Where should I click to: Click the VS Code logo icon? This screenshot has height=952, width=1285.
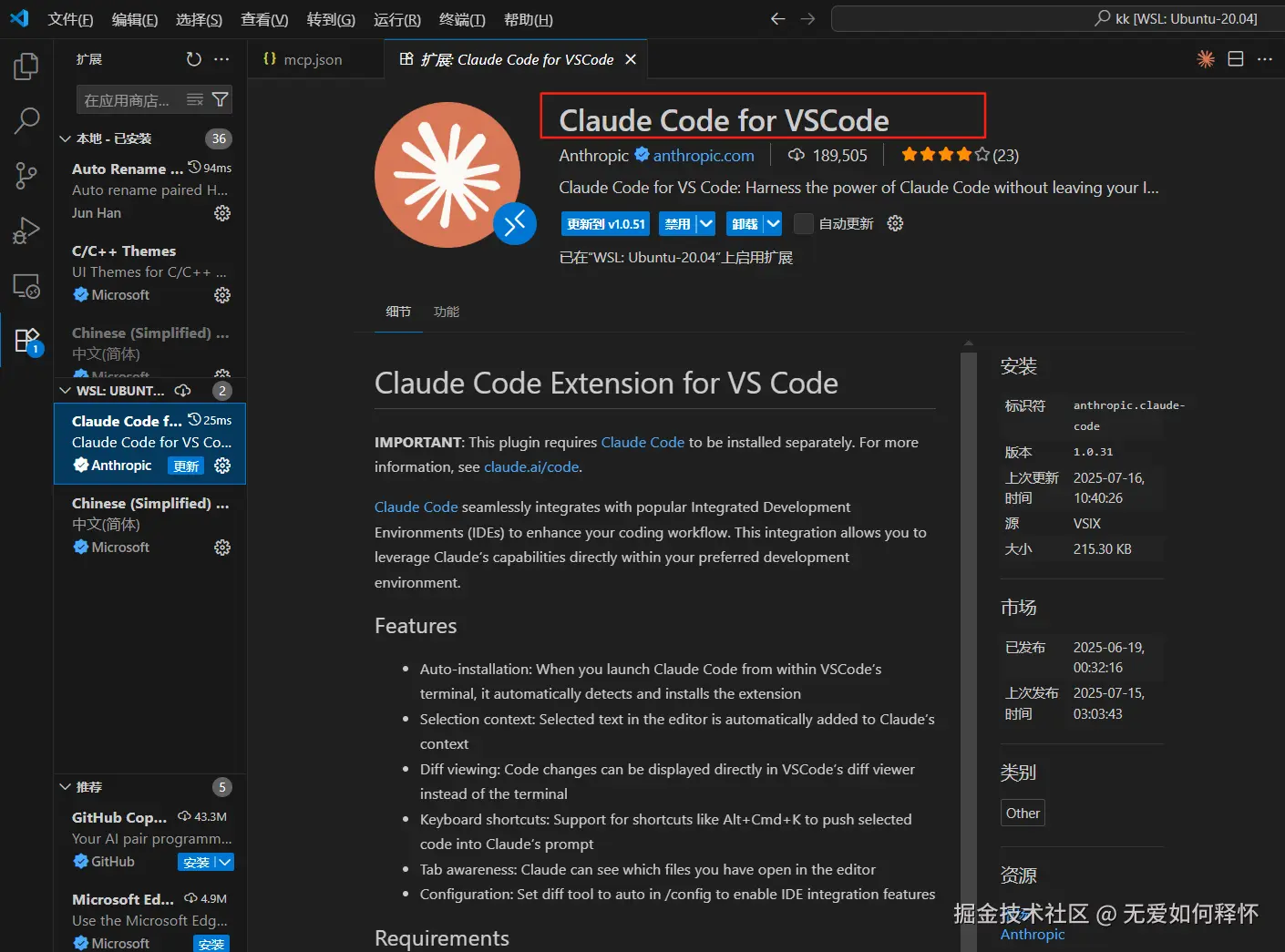[x=19, y=18]
